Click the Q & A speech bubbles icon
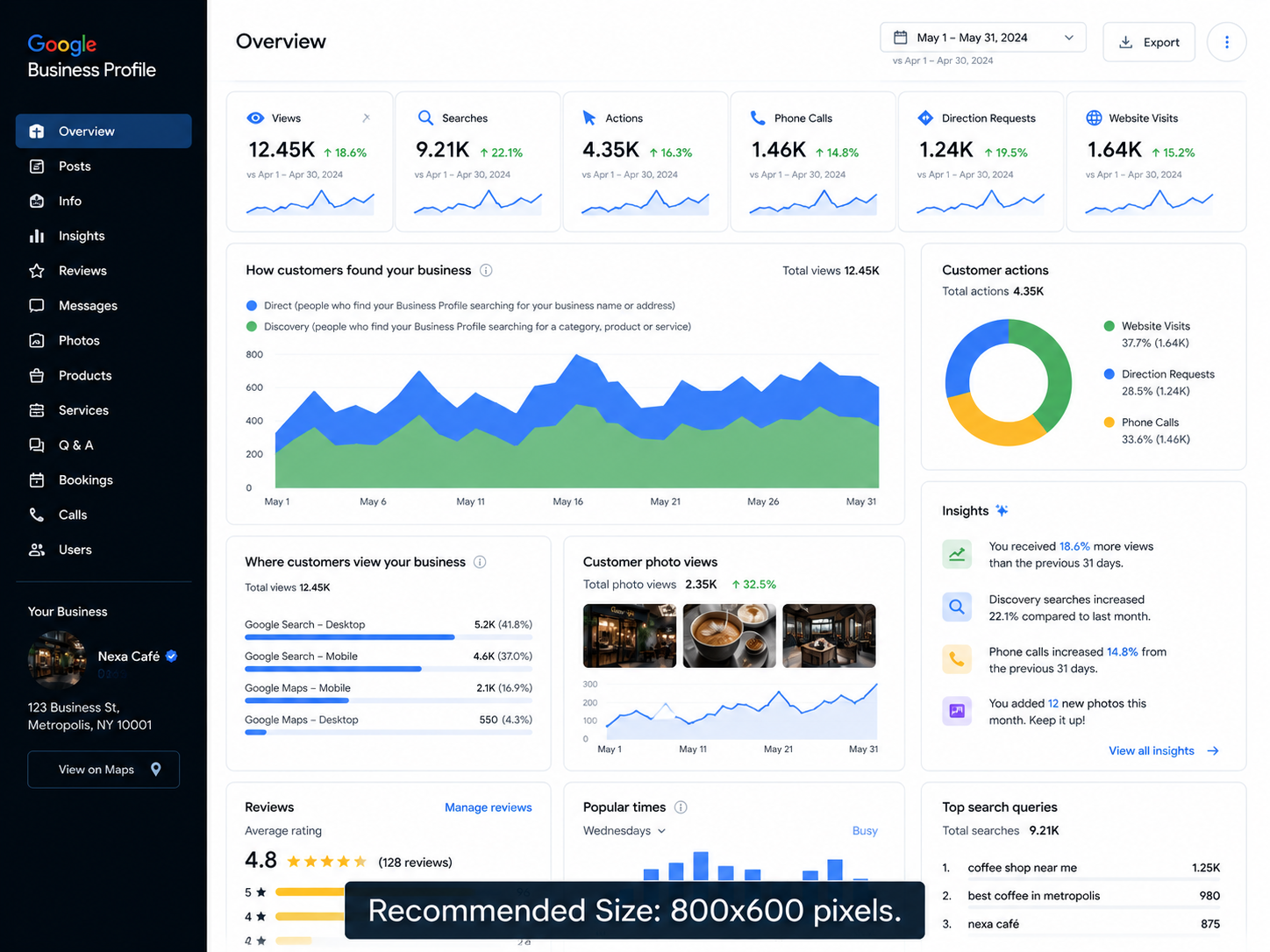 tap(37, 445)
